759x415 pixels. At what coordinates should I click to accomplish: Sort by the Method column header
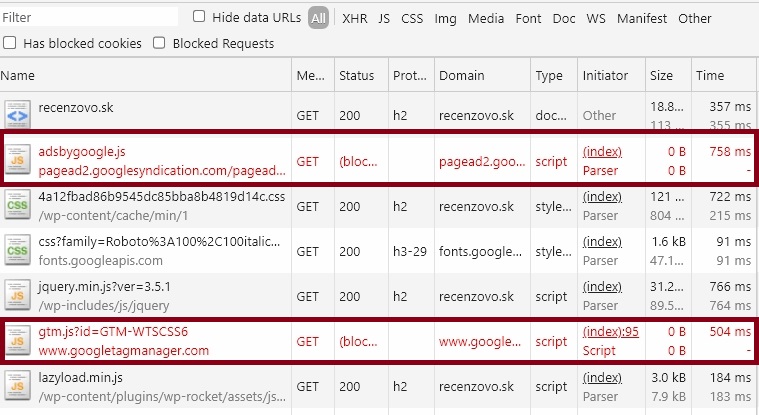(x=313, y=75)
